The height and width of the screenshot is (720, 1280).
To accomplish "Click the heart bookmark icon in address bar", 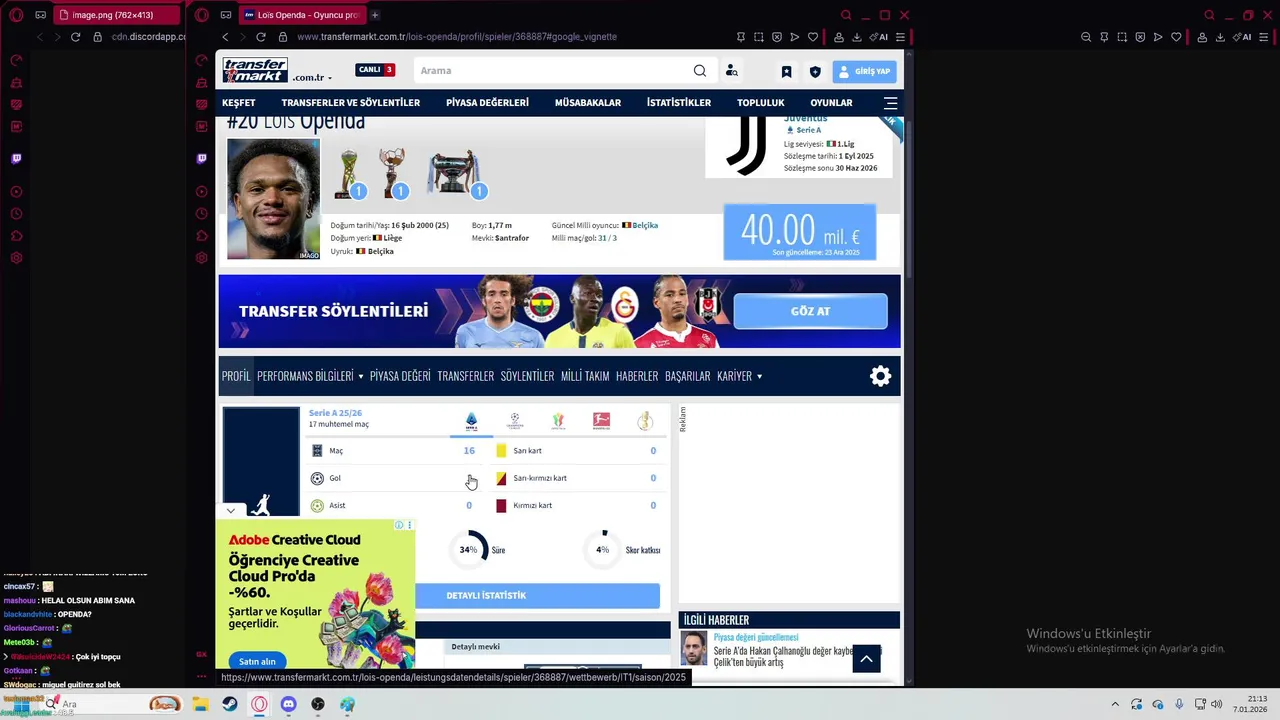I will (x=813, y=37).
